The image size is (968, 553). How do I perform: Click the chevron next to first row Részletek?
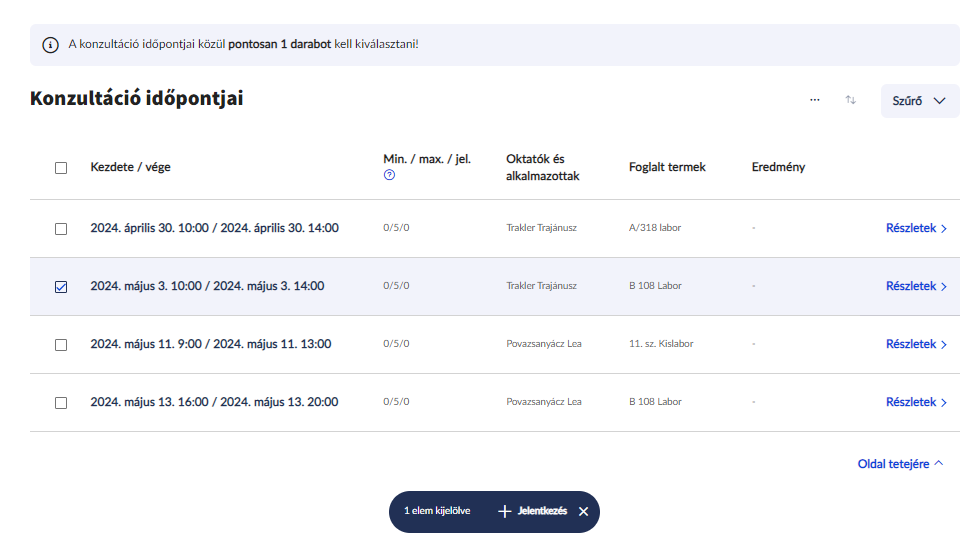[944, 228]
